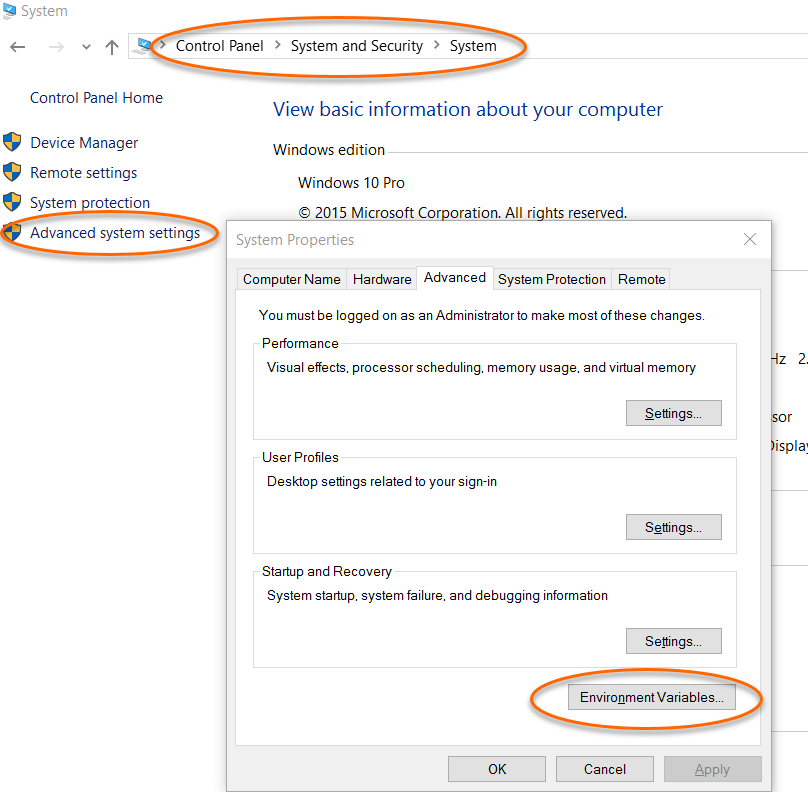This screenshot has width=808, height=792.
Task: Expand chevron after Control Panel breadcrumb
Action: tap(277, 45)
